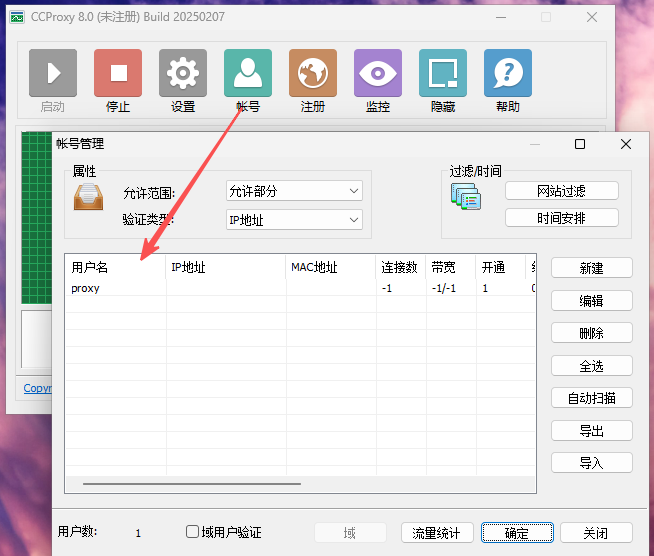Screen dimensions: 654x556
Task: Click the -1 connections cell
Action: coord(387,288)
